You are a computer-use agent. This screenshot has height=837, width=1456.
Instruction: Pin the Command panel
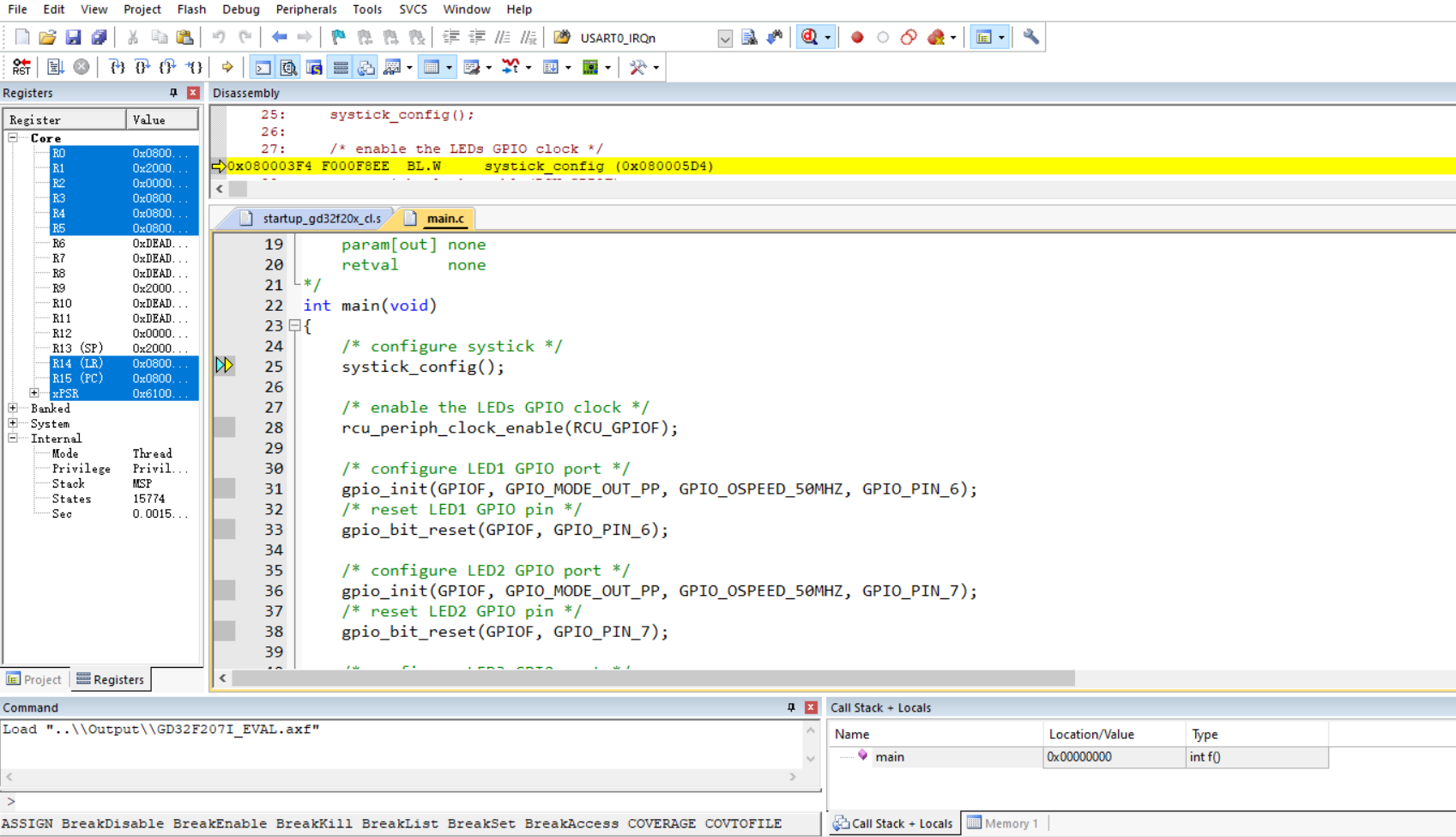click(791, 707)
